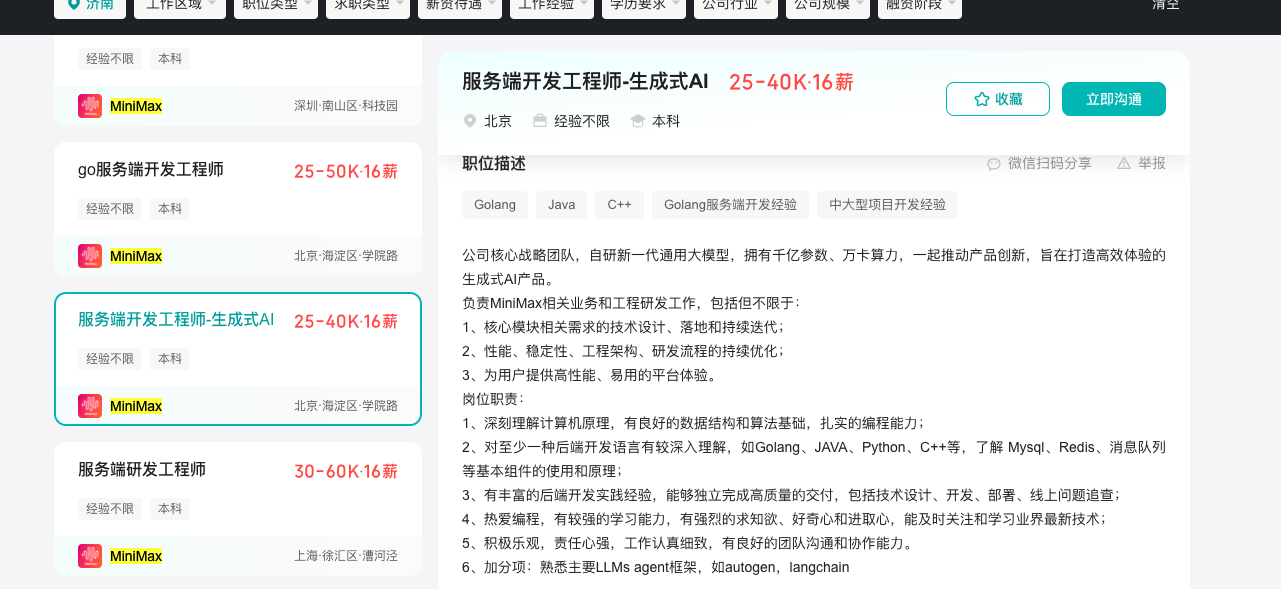
Task: Click MiniMax company name on Shenzhen card
Action: (136, 106)
